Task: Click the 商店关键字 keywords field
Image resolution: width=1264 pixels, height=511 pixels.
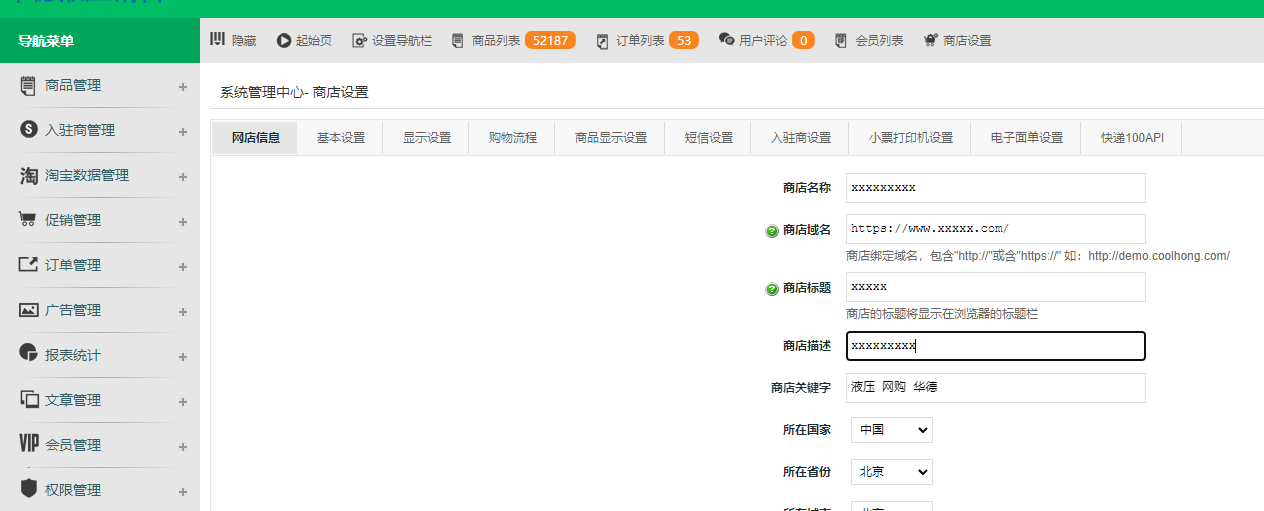Action: coord(995,388)
